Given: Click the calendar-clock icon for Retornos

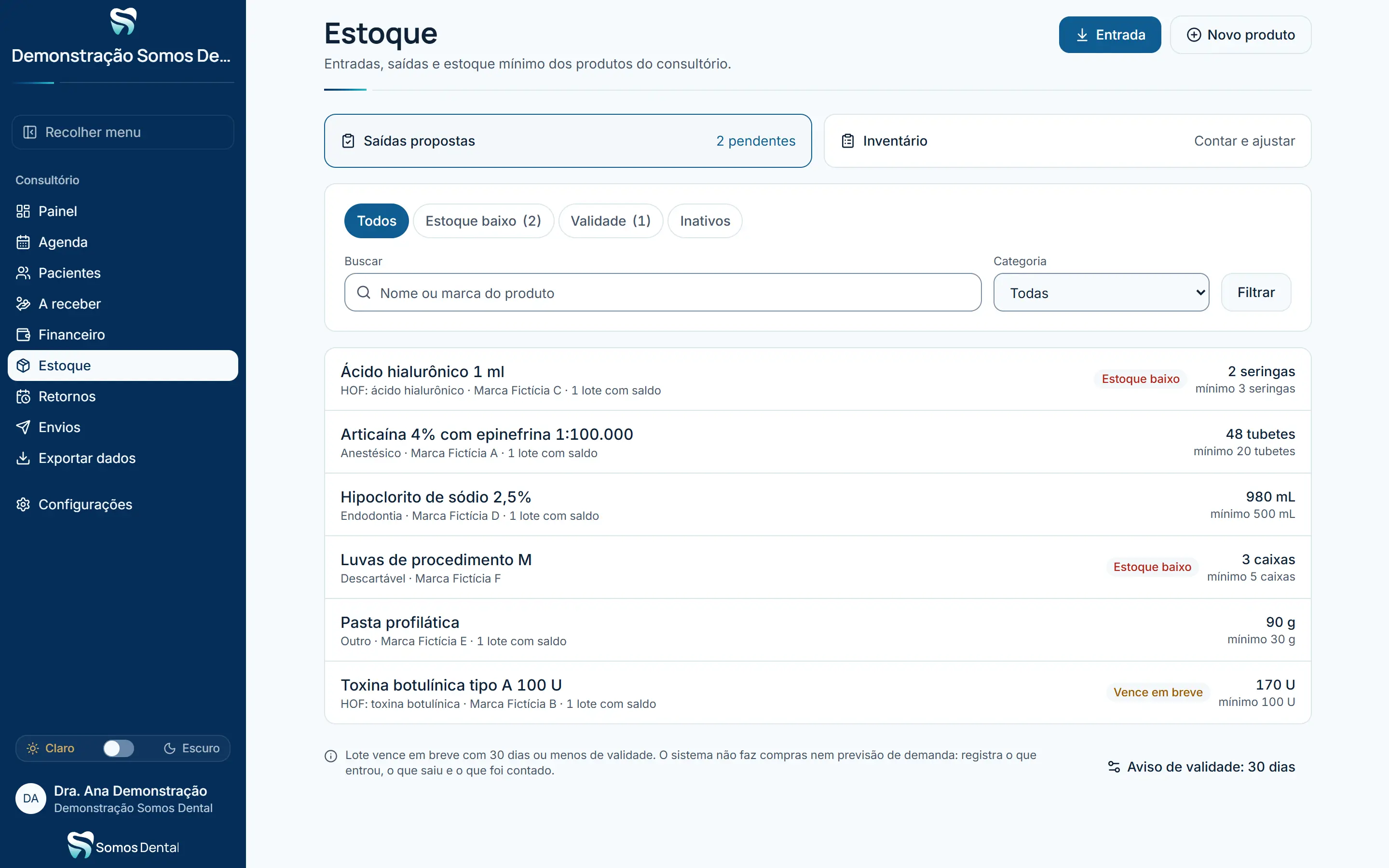Looking at the screenshot, I should click(23, 397).
